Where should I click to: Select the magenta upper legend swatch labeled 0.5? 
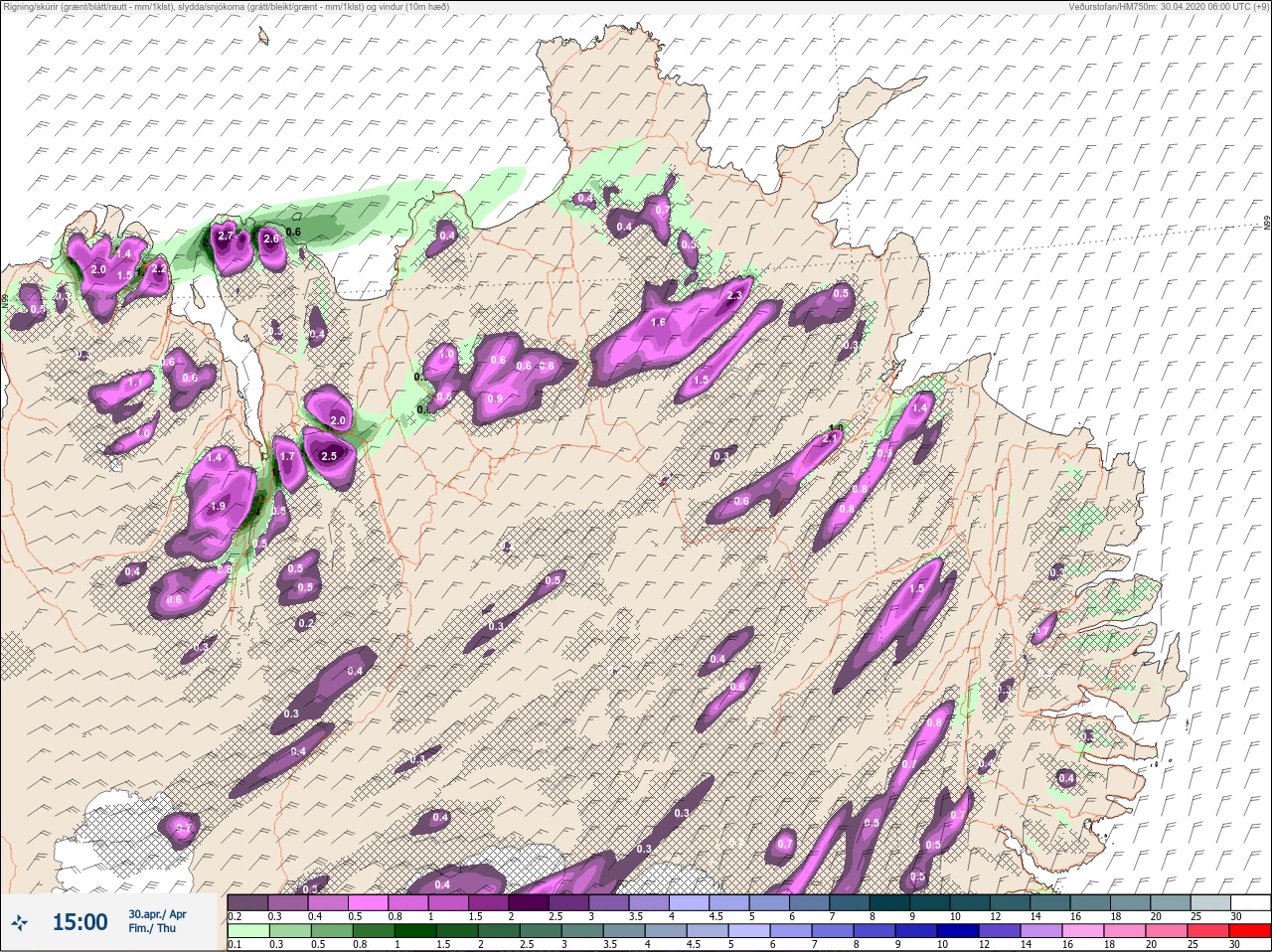point(370,902)
